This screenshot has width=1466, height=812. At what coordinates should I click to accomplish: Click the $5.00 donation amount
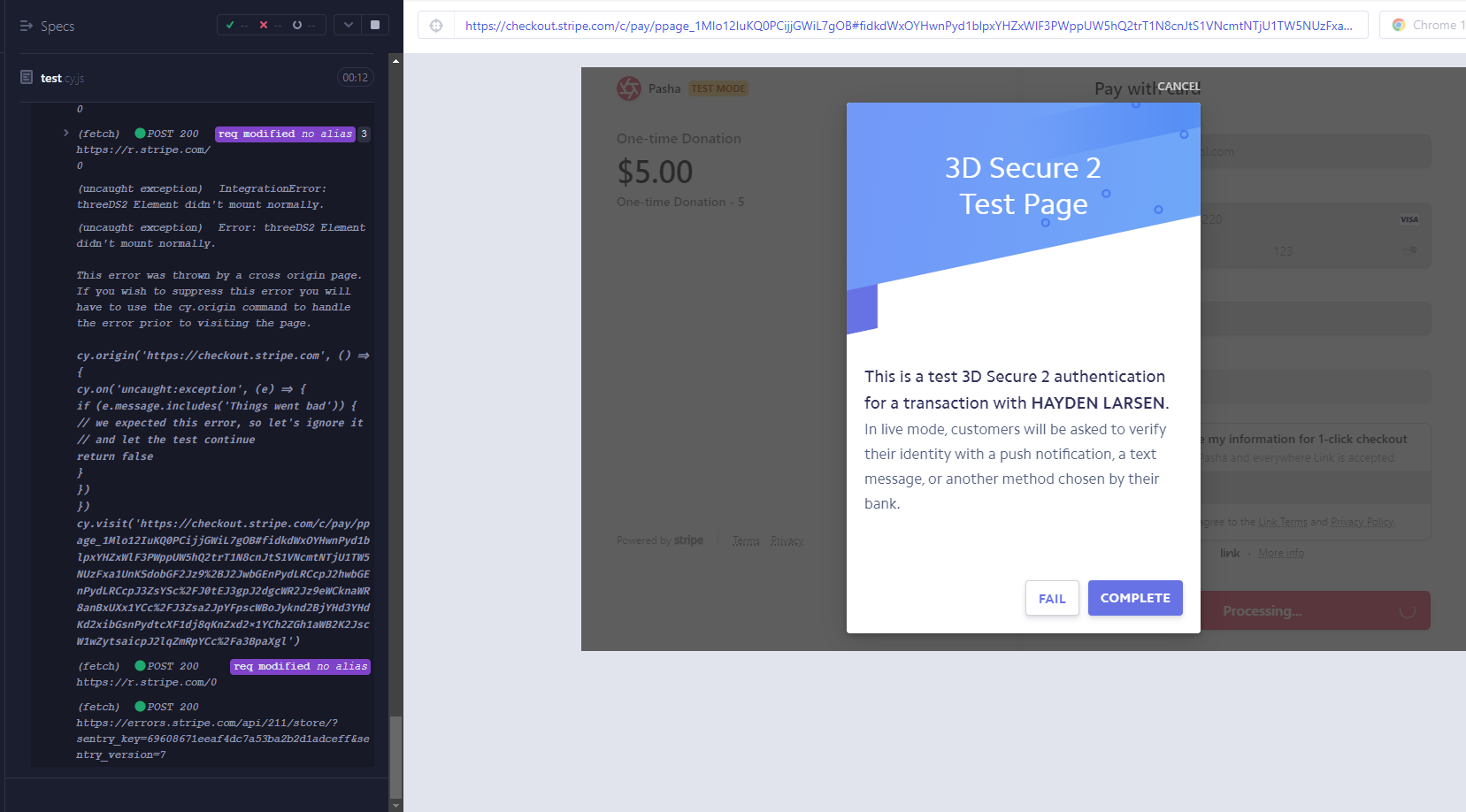click(655, 172)
